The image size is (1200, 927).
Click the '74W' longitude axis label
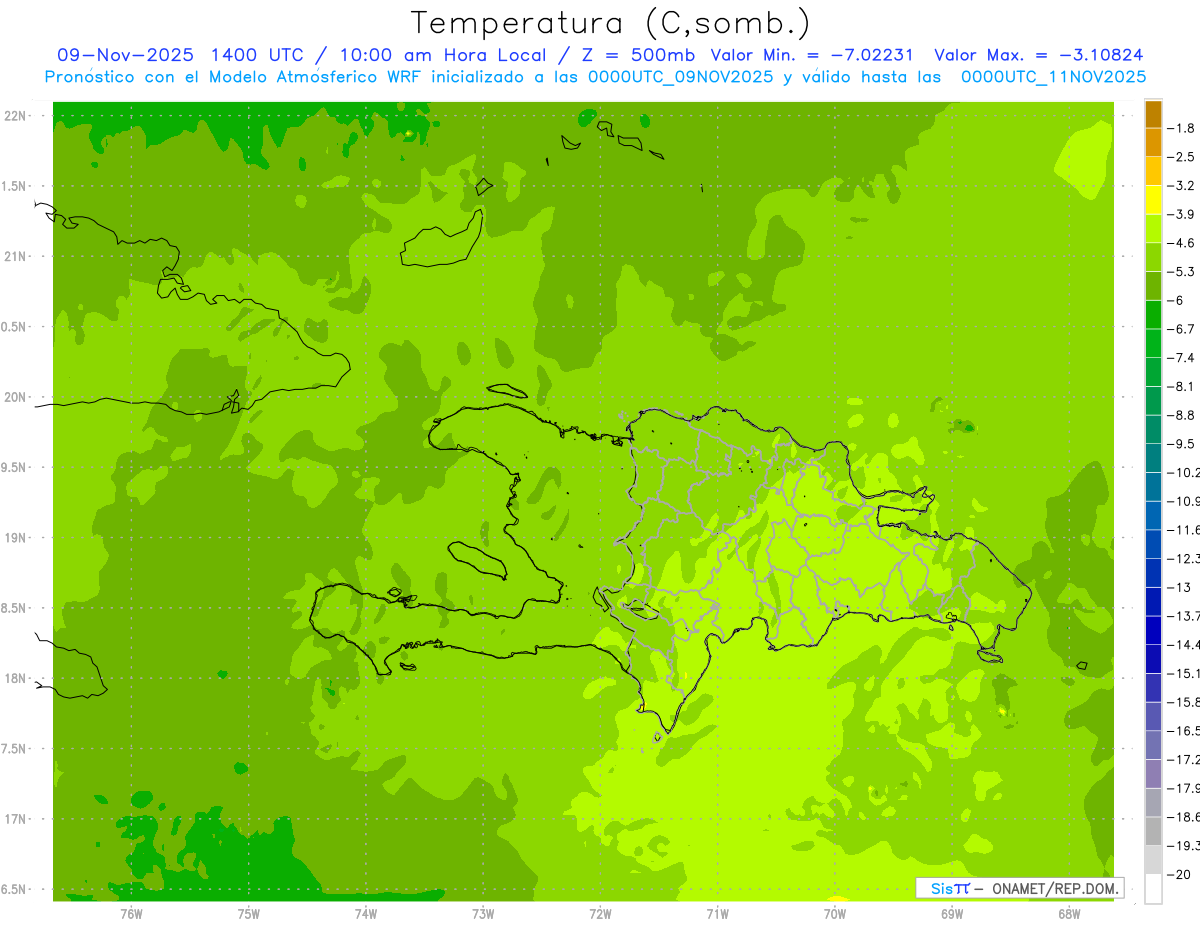366,914
